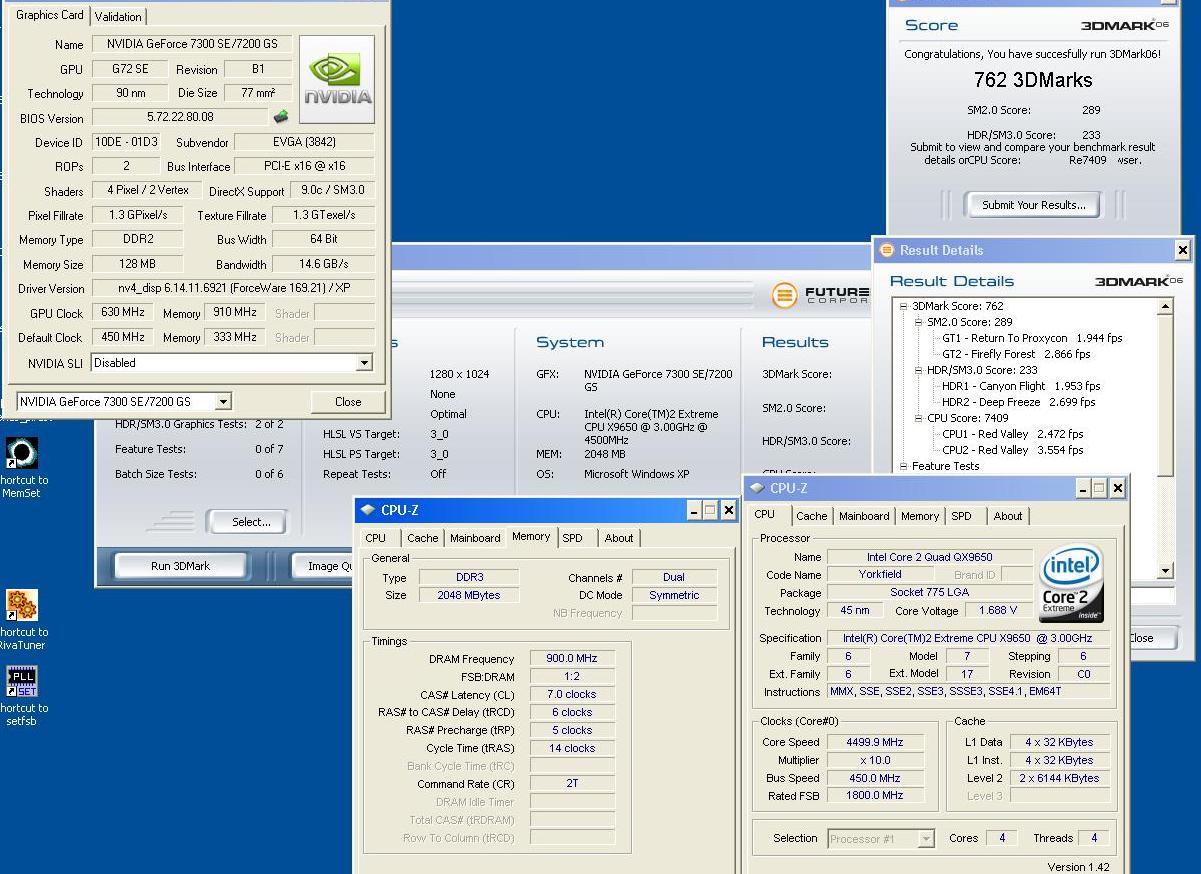Image resolution: width=1201 pixels, height=874 pixels.
Task: Click Submit Your Results button
Action: [x=1033, y=205]
